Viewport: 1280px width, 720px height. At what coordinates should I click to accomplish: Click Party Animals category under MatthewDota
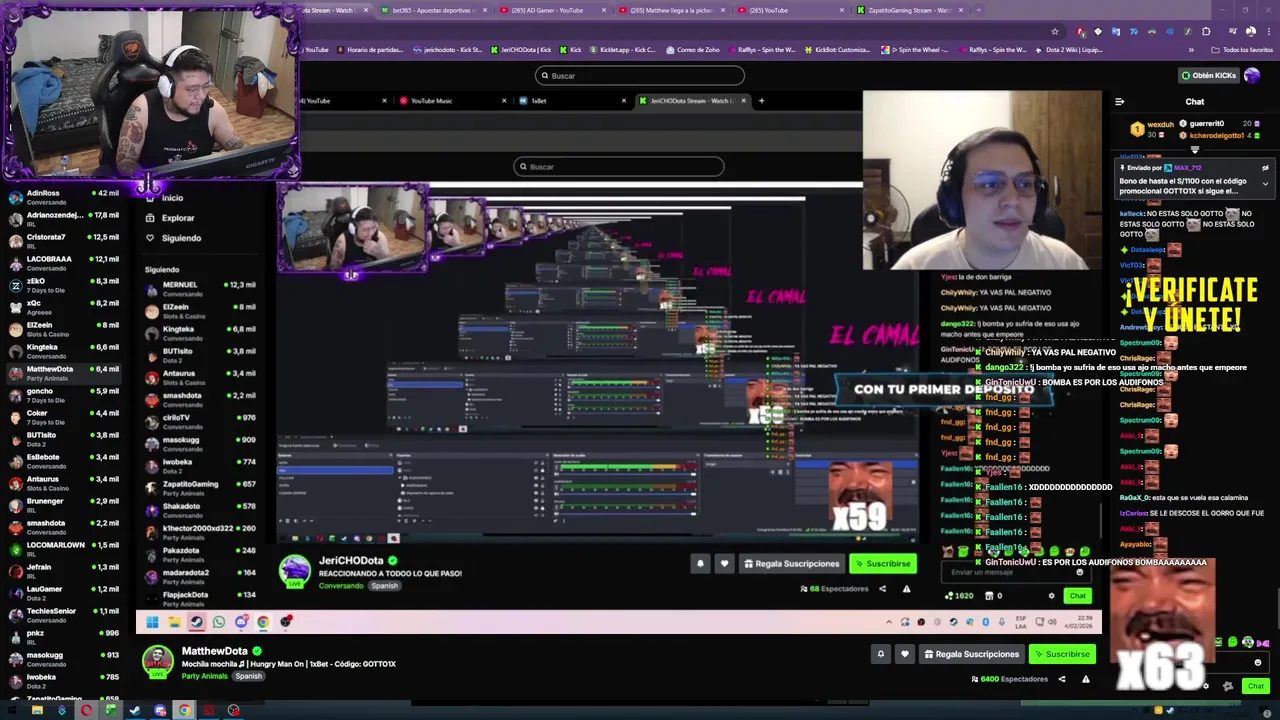coord(204,676)
